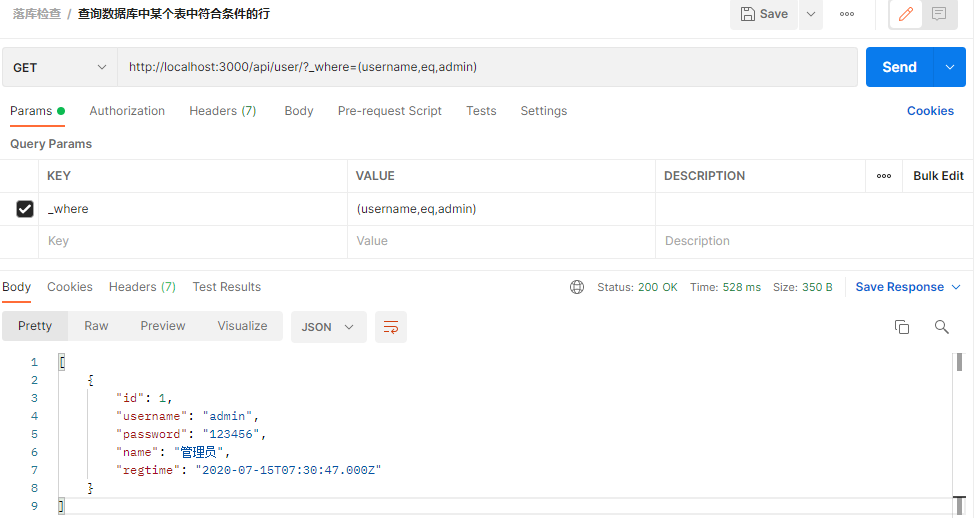
Task: Select the Raw response view
Action: coord(97,326)
